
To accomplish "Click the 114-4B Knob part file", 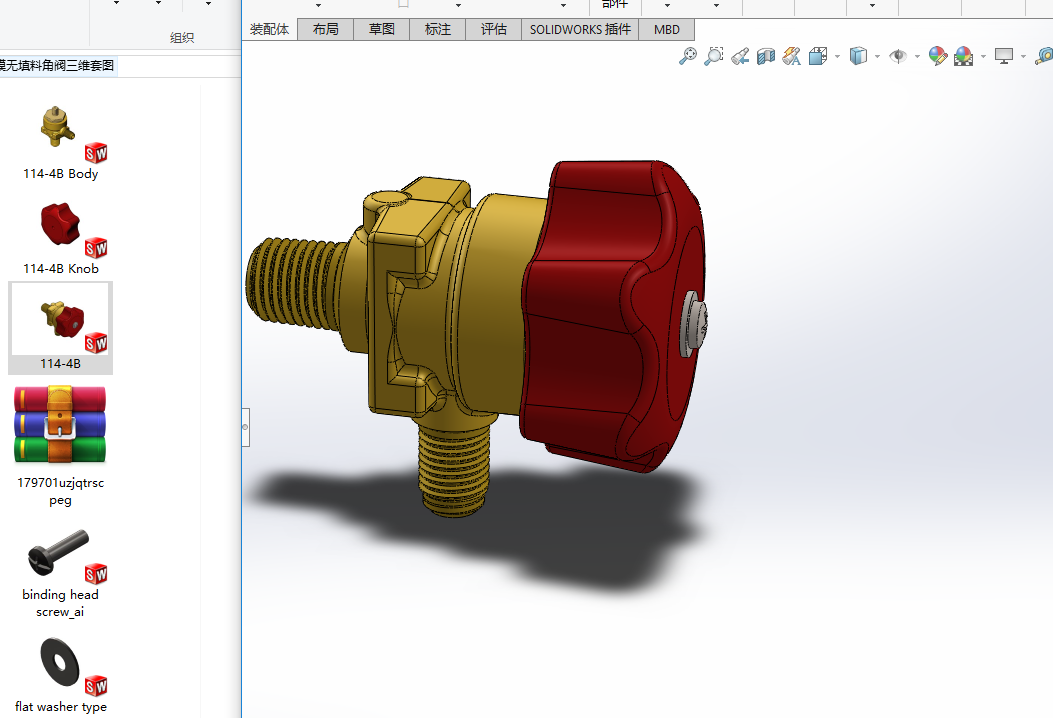I will pos(61,237).
